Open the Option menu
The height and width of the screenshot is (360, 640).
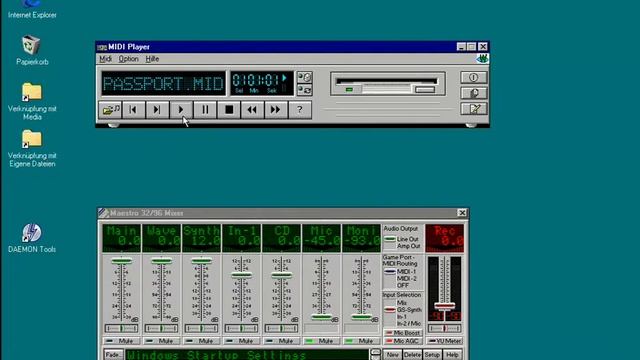tap(129, 59)
